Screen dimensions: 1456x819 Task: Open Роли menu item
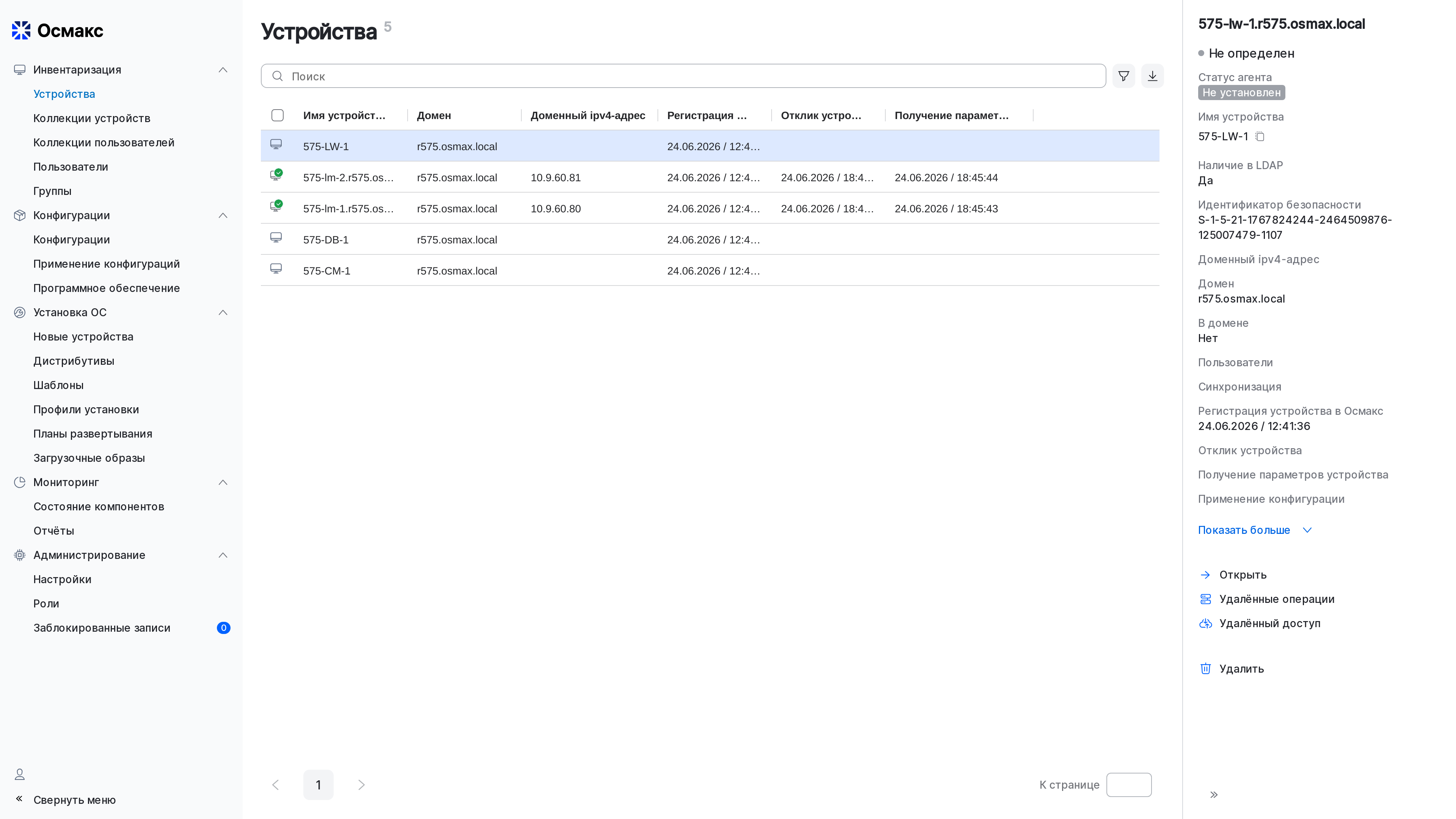(46, 604)
